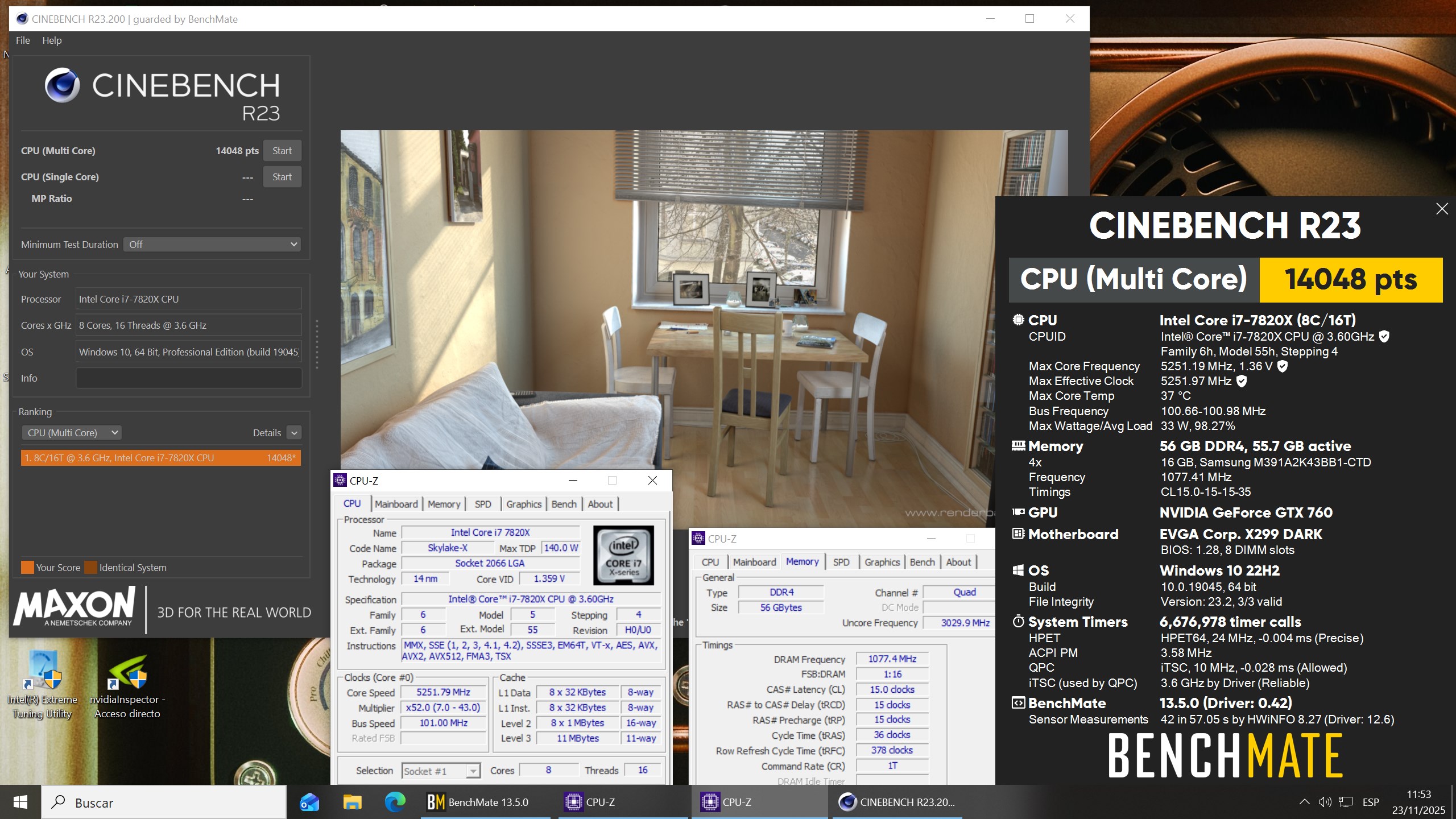Start the CPU Multi Core test
The width and height of the screenshot is (1456, 819).
pyautogui.click(x=282, y=151)
